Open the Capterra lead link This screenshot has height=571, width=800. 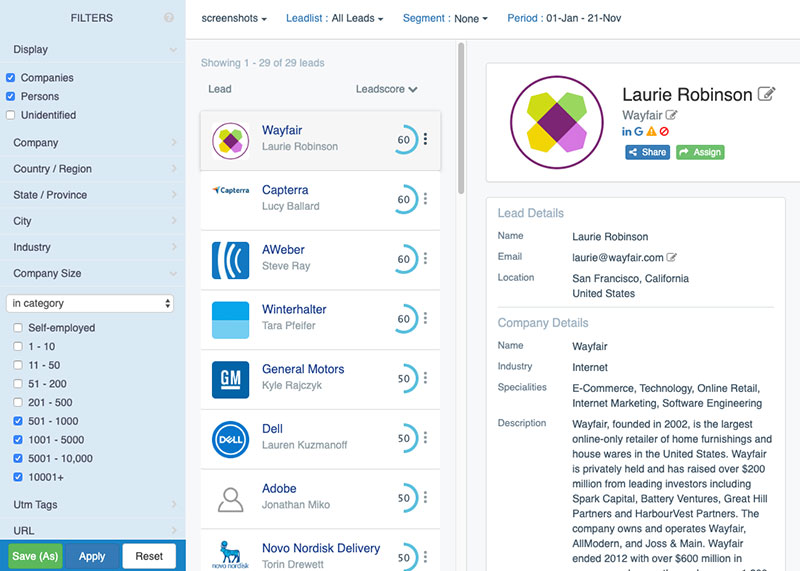285,190
